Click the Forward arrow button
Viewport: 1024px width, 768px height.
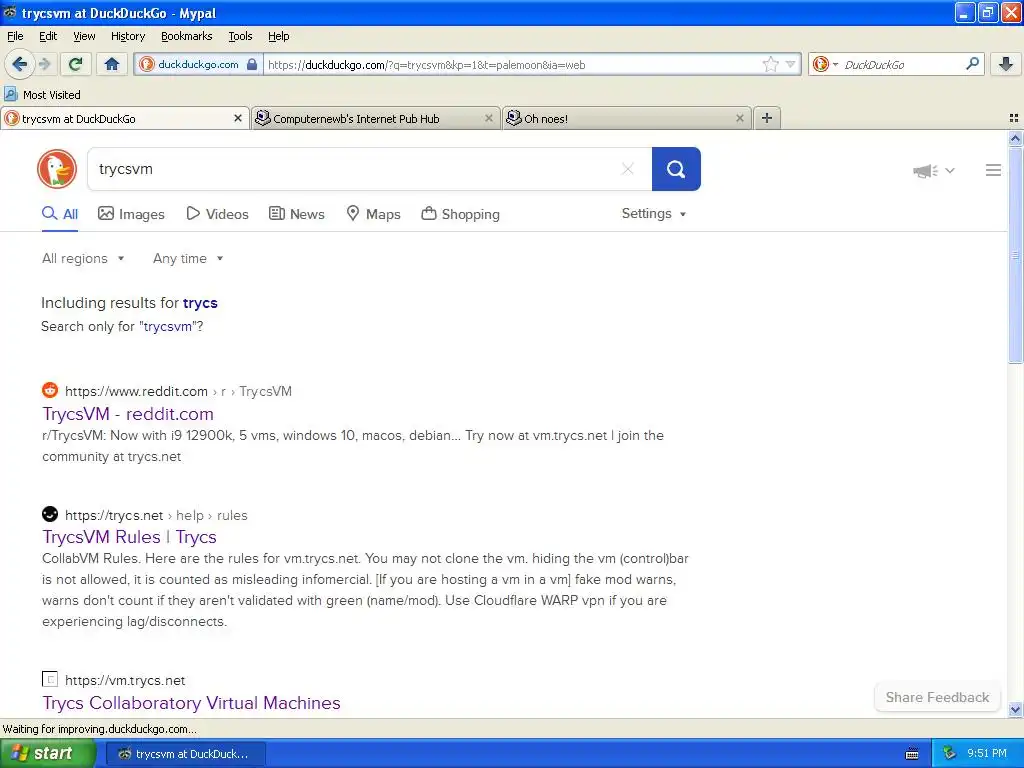[x=44, y=64]
